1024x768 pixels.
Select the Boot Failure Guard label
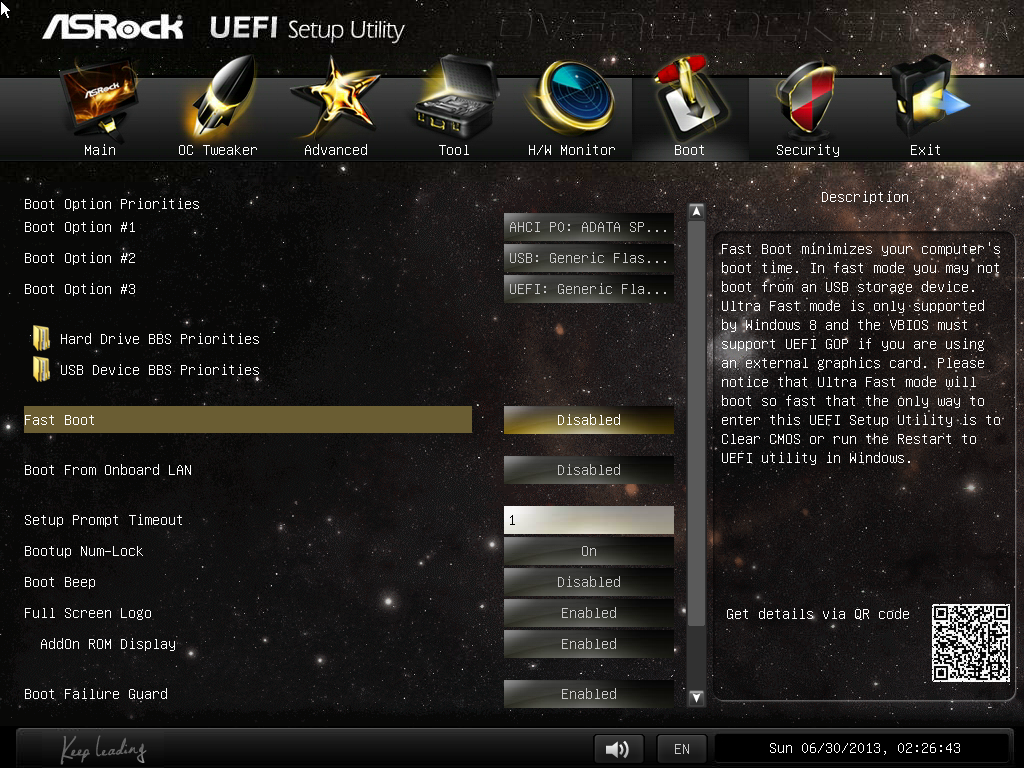[96, 694]
